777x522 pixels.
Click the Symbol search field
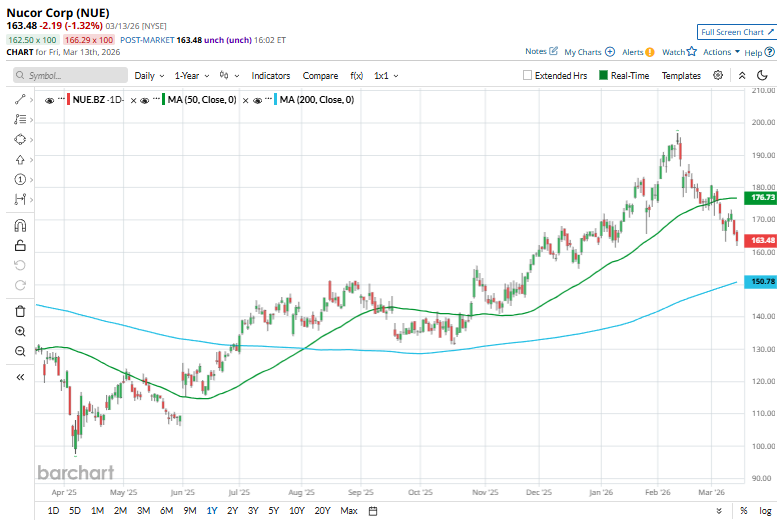coord(70,75)
